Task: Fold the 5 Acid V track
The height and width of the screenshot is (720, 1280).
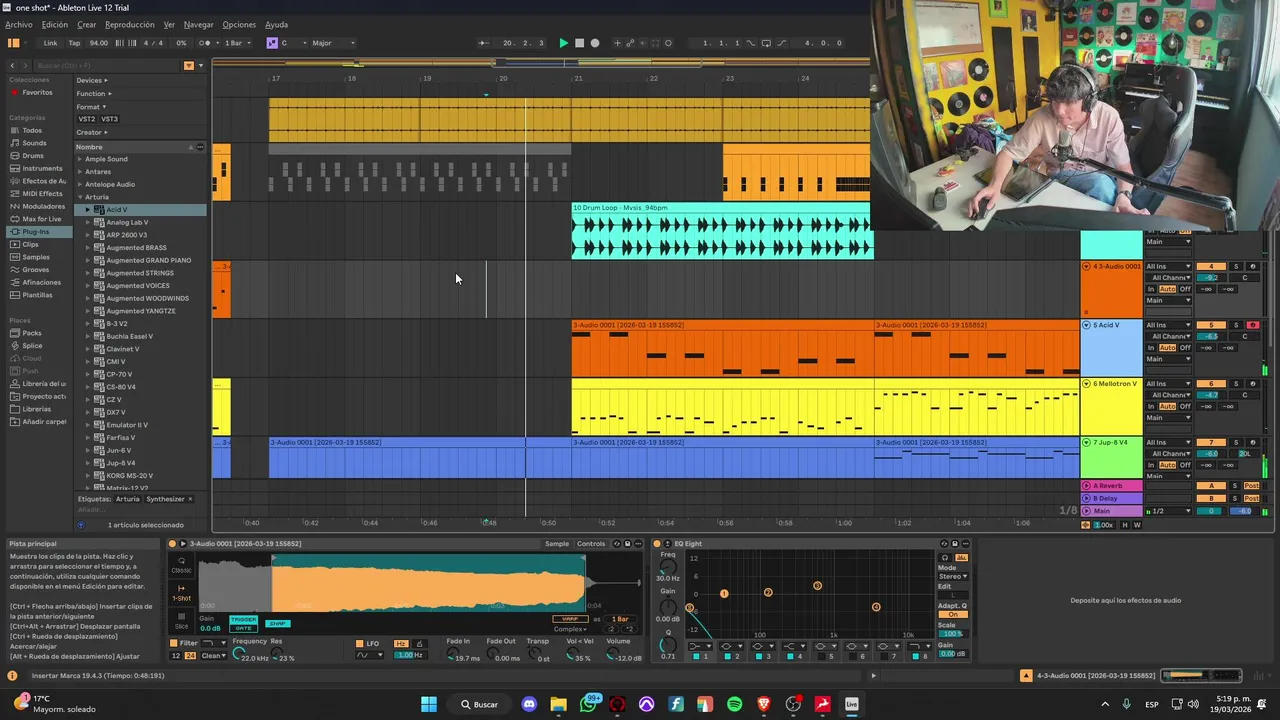Action: coord(1087,325)
